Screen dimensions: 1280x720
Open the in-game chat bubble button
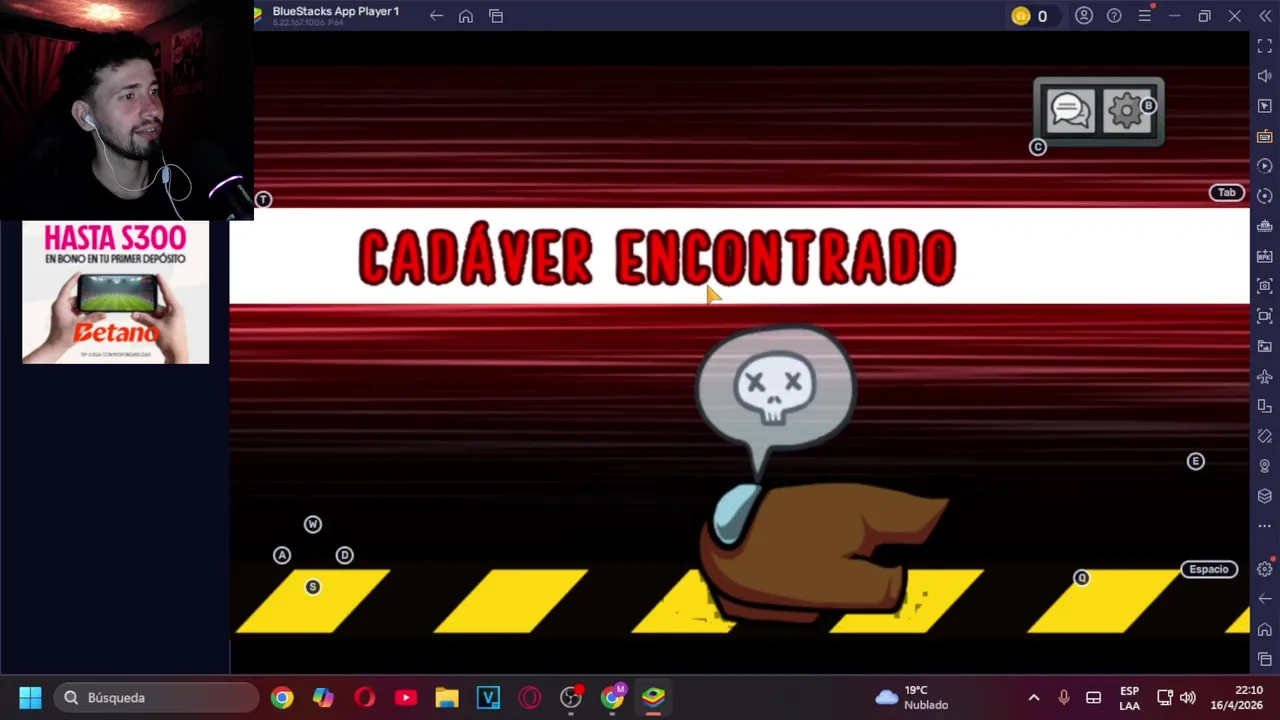(1070, 111)
